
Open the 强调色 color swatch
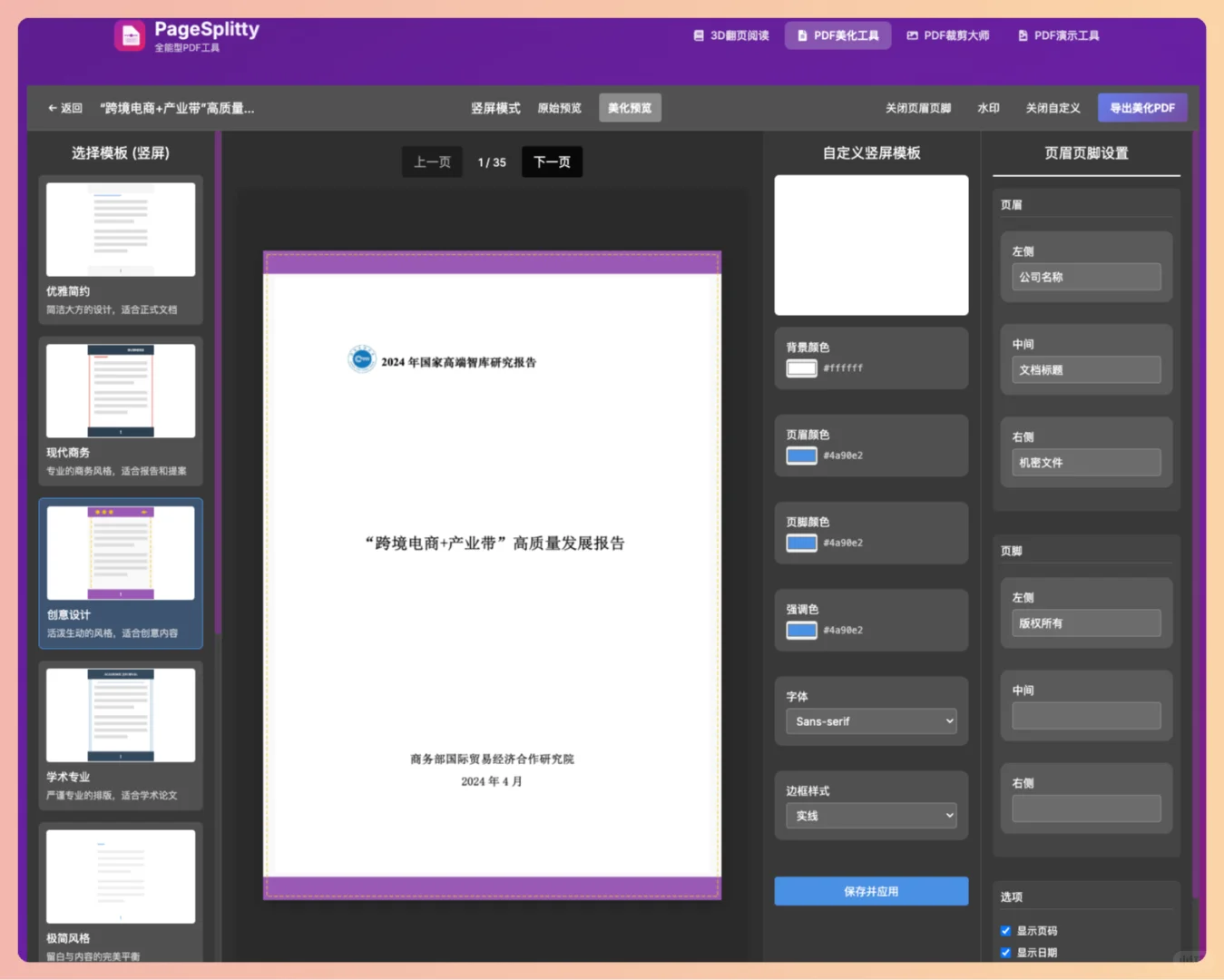[x=801, y=630]
